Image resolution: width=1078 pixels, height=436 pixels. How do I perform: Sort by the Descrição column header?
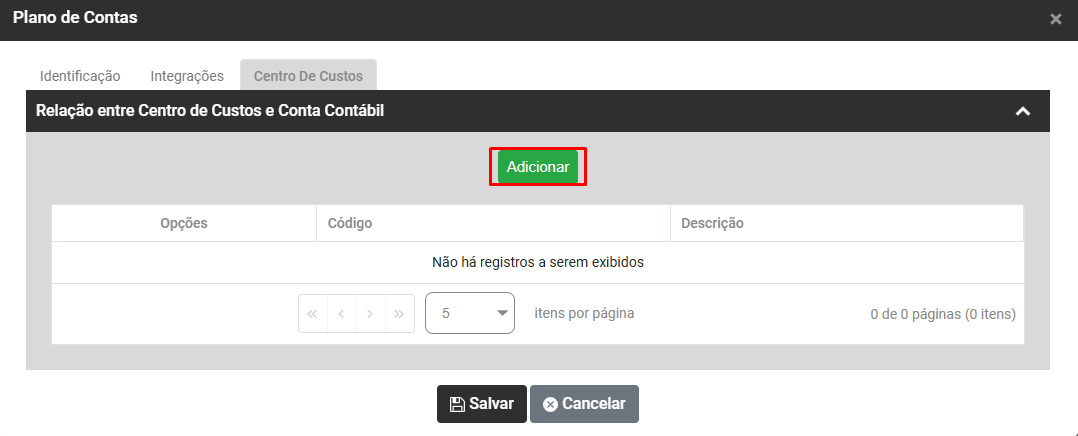pos(712,223)
